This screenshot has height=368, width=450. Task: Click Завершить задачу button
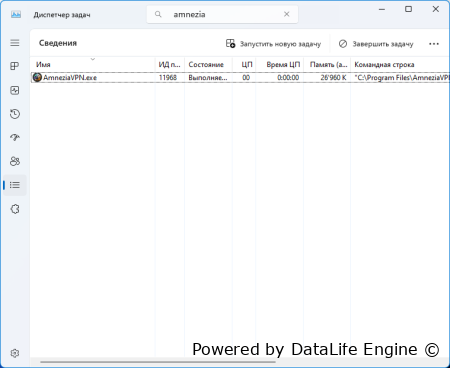pyautogui.click(x=376, y=44)
